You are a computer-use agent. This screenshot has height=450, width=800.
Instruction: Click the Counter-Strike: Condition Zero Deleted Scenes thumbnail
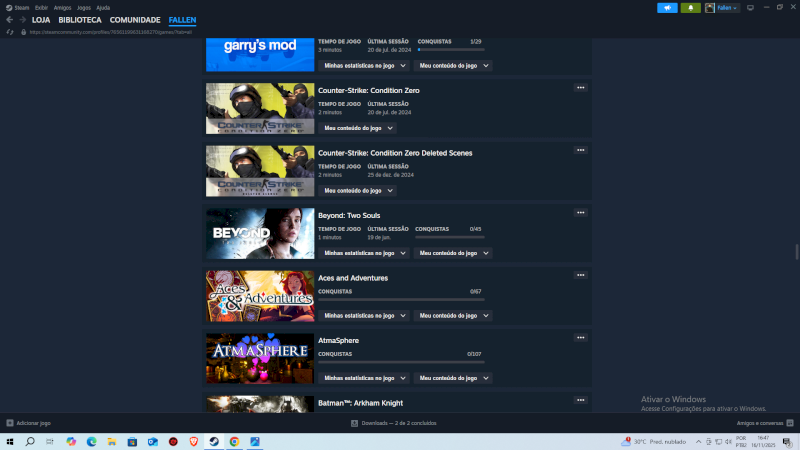tap(260, 171)
